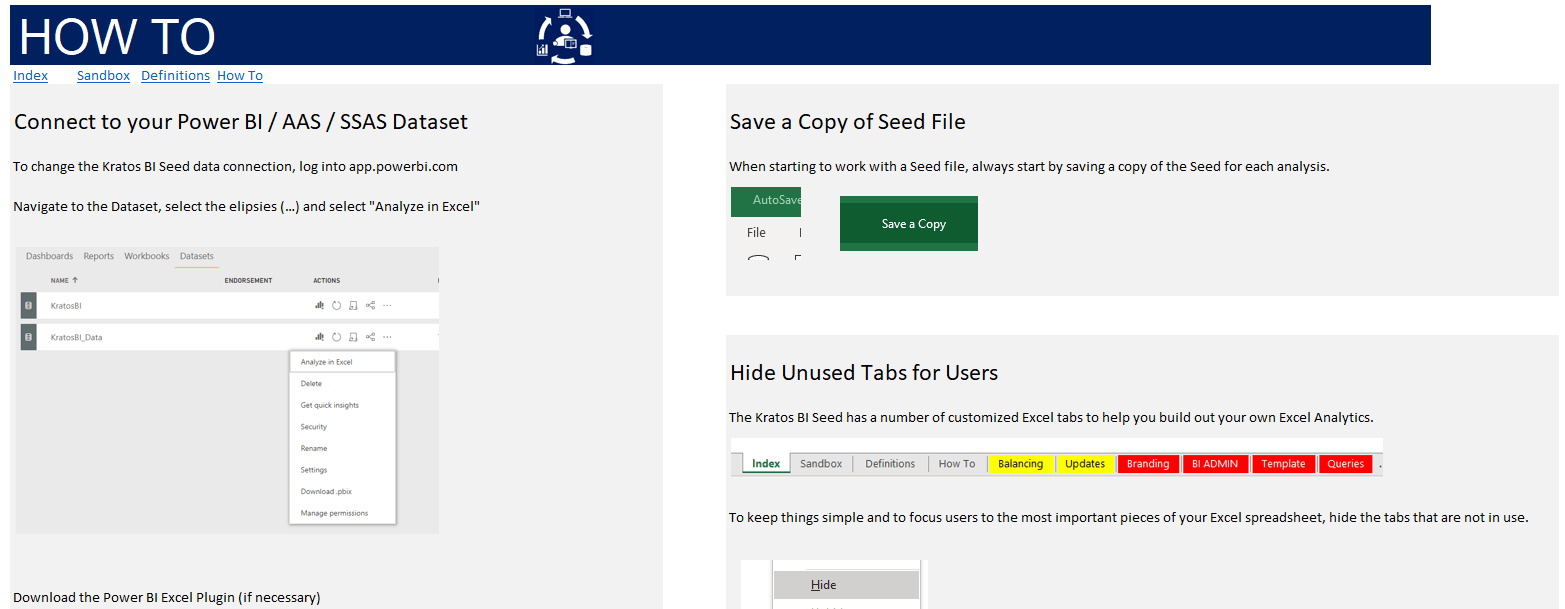
Task: Click the ellipsis icon in KratosBI_Data row
Action: point(387,337)
